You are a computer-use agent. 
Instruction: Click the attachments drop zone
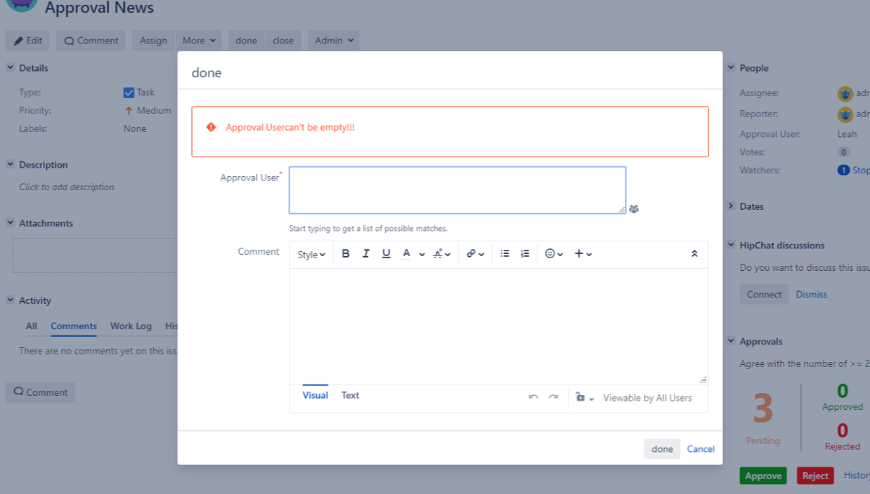pos(94,255)
